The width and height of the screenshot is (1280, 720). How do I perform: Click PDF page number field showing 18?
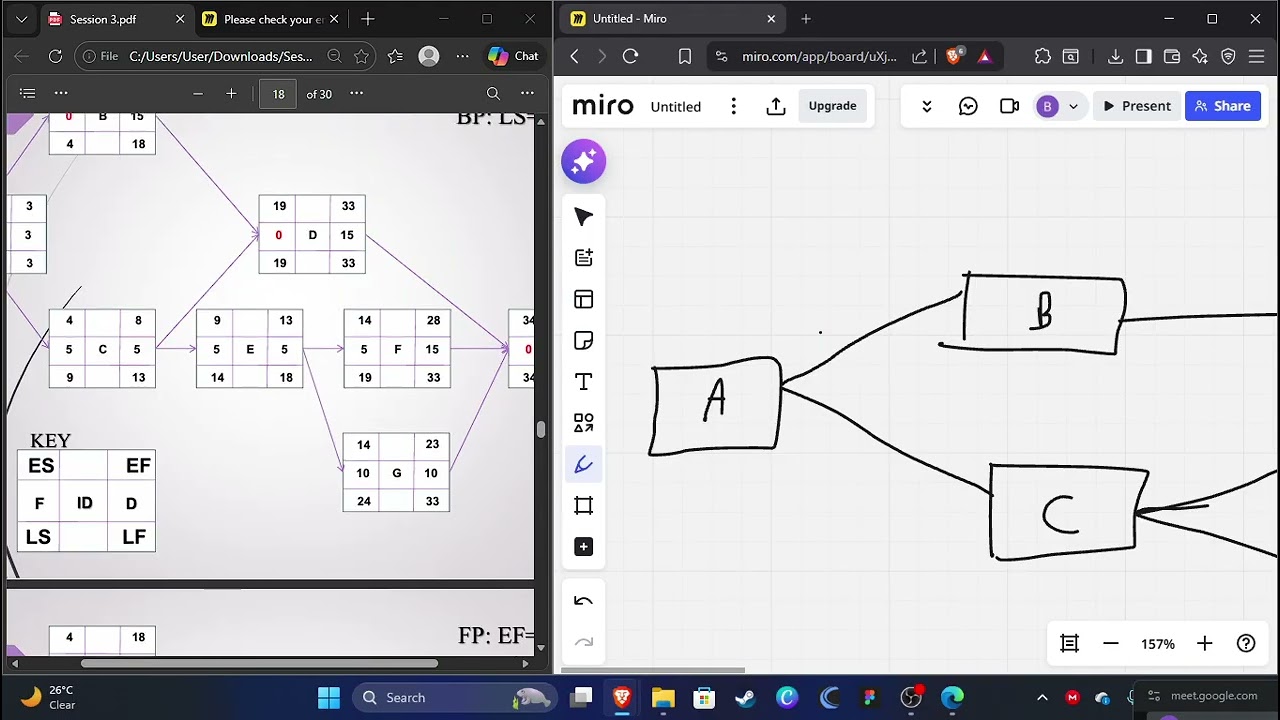(x=278, y=94)
